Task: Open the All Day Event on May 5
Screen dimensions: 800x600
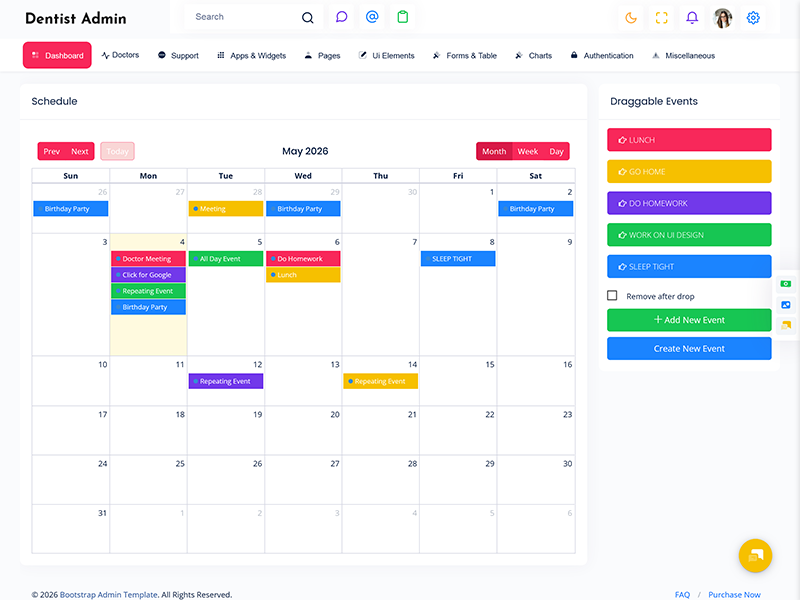Action: (226, 259)
